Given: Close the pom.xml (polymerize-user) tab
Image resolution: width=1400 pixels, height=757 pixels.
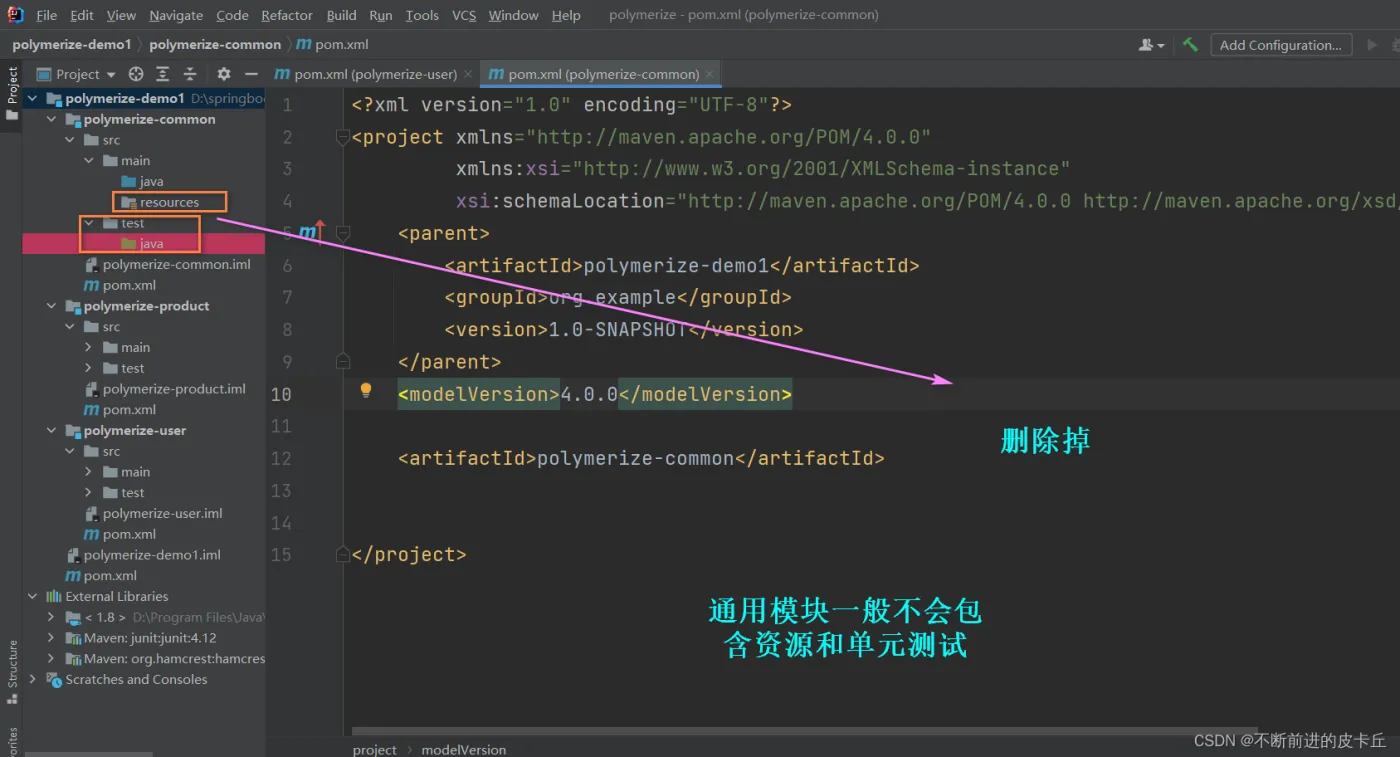Looking at the screenshot, I should pyautogui.click(x=468, y=74).
